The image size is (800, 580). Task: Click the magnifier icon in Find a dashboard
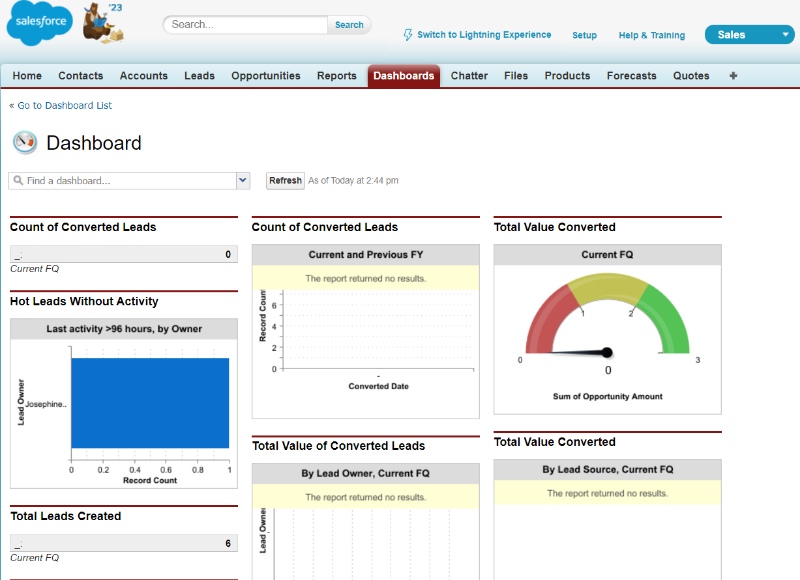(18, 181)
